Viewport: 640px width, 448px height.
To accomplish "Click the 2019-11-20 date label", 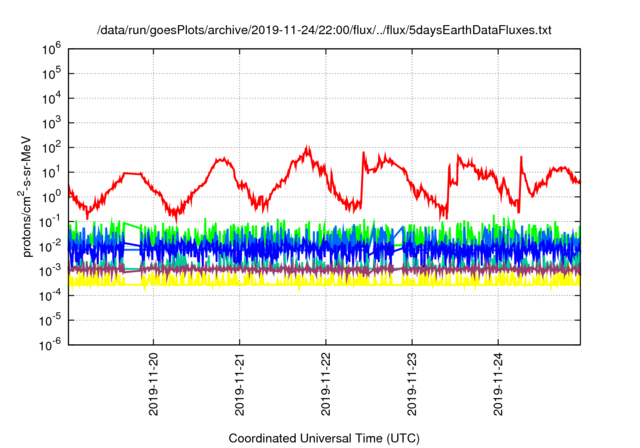I will pos(153,384).
